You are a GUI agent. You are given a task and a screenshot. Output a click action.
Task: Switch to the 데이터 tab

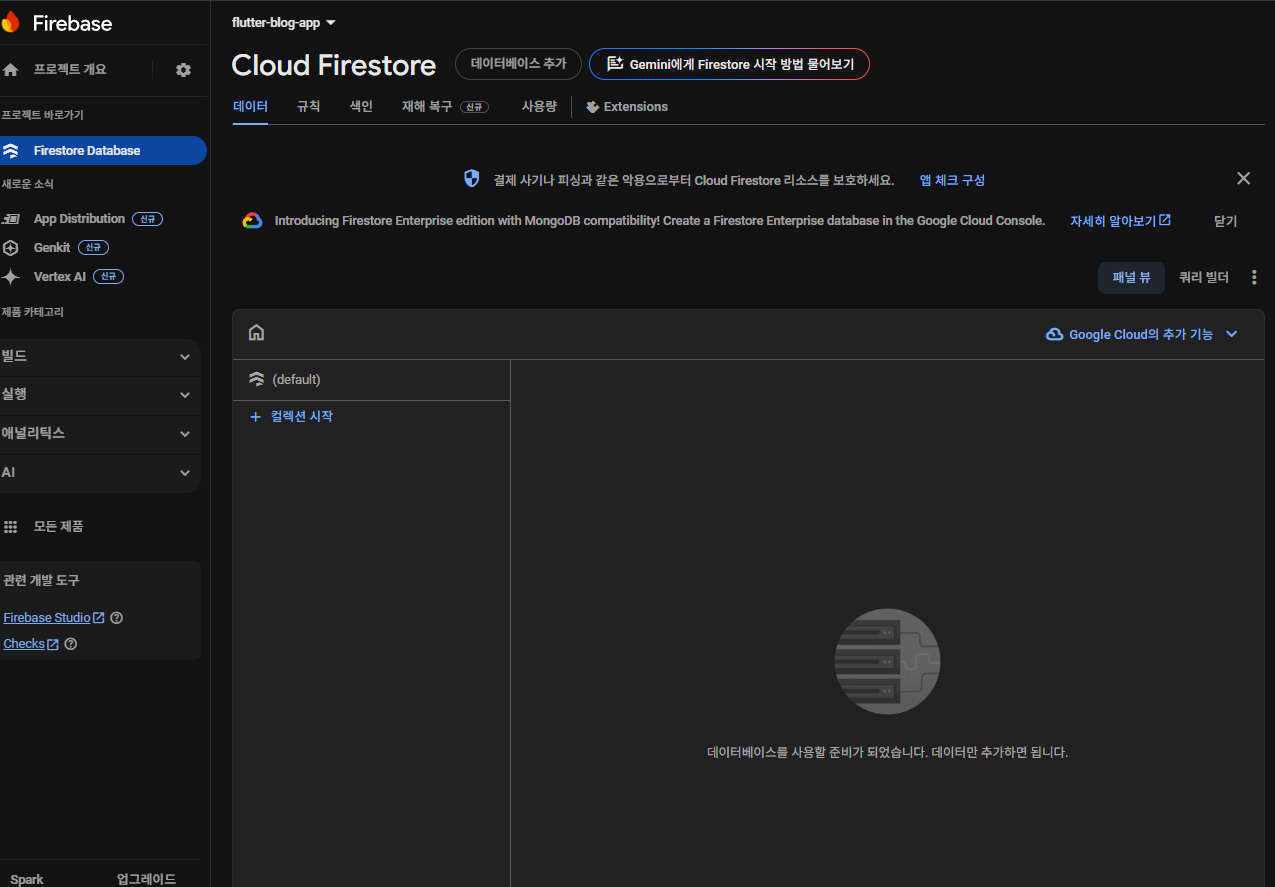point(250,107)
